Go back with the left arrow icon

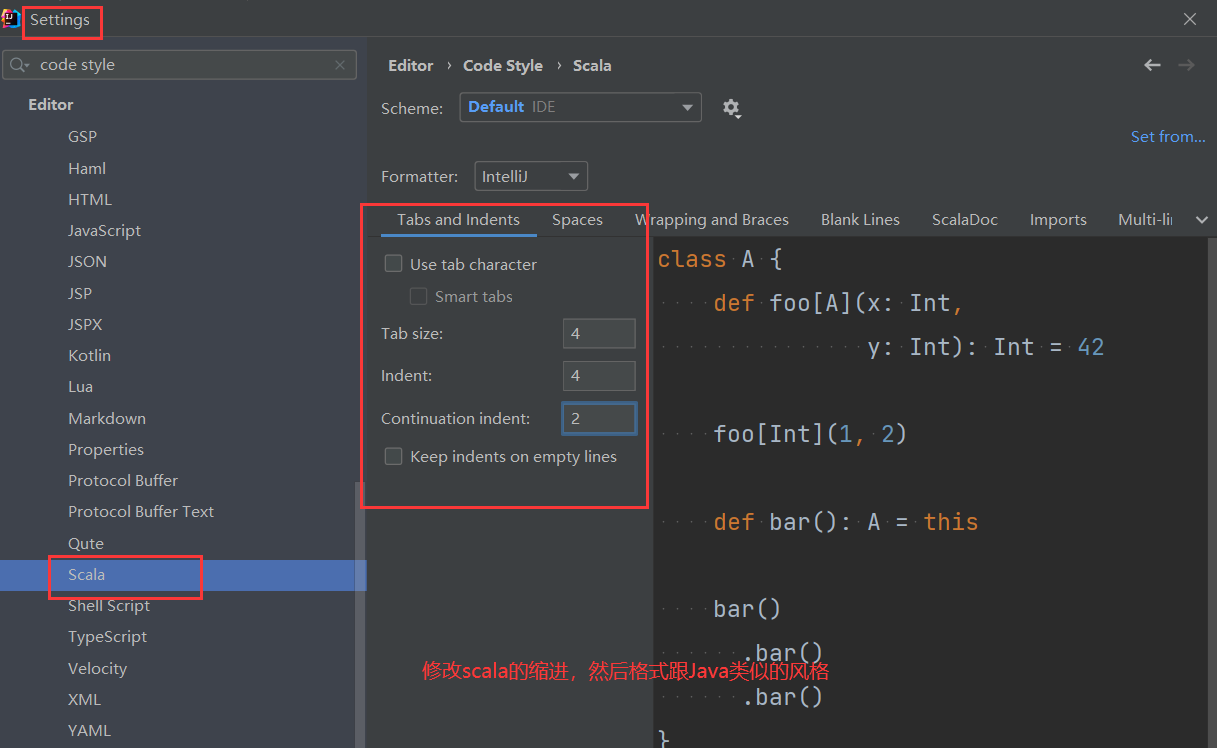click(x=1152, y=65)
